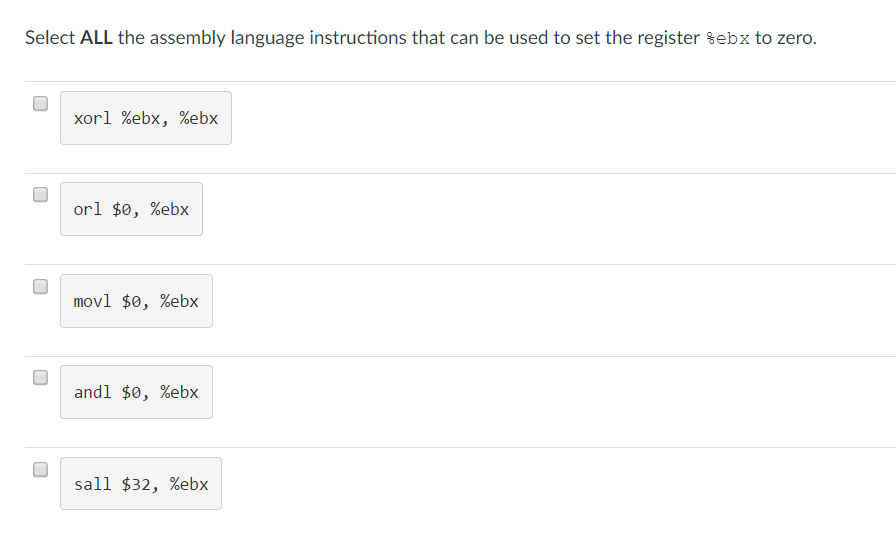Click the orl mnemonic in the second answer
The image size is (896, 554).
[87, 210]
